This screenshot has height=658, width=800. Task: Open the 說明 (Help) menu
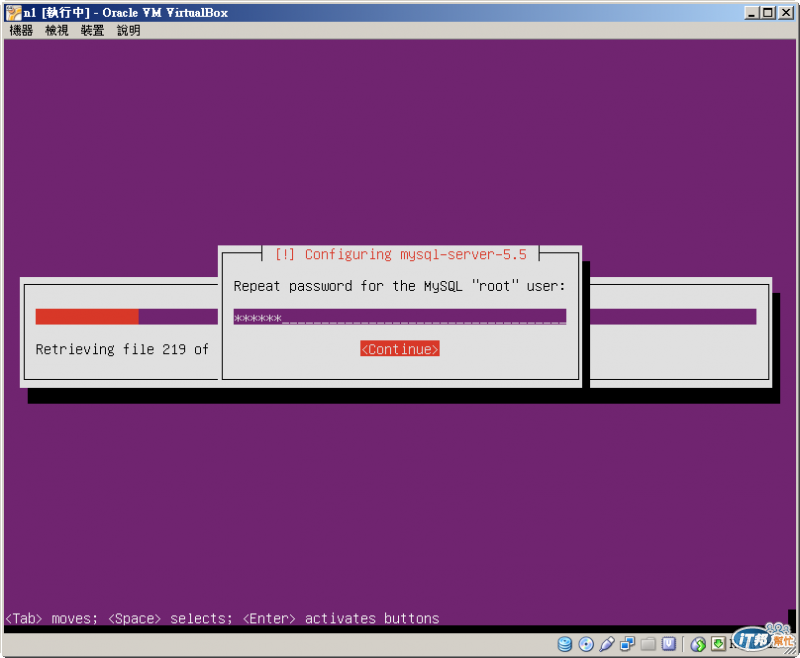pos(129,31)
